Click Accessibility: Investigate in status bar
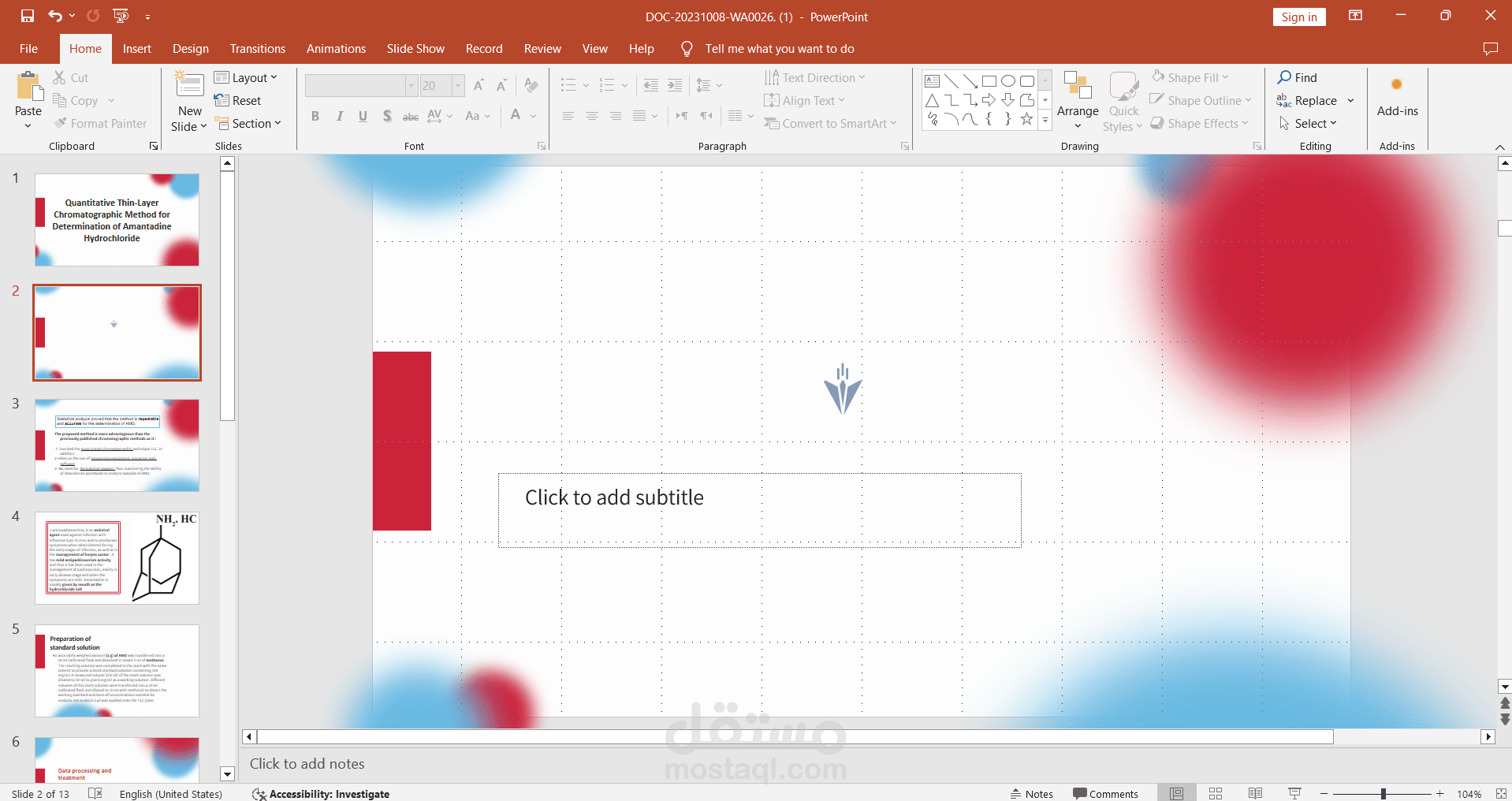 click(x=321, y=793)
